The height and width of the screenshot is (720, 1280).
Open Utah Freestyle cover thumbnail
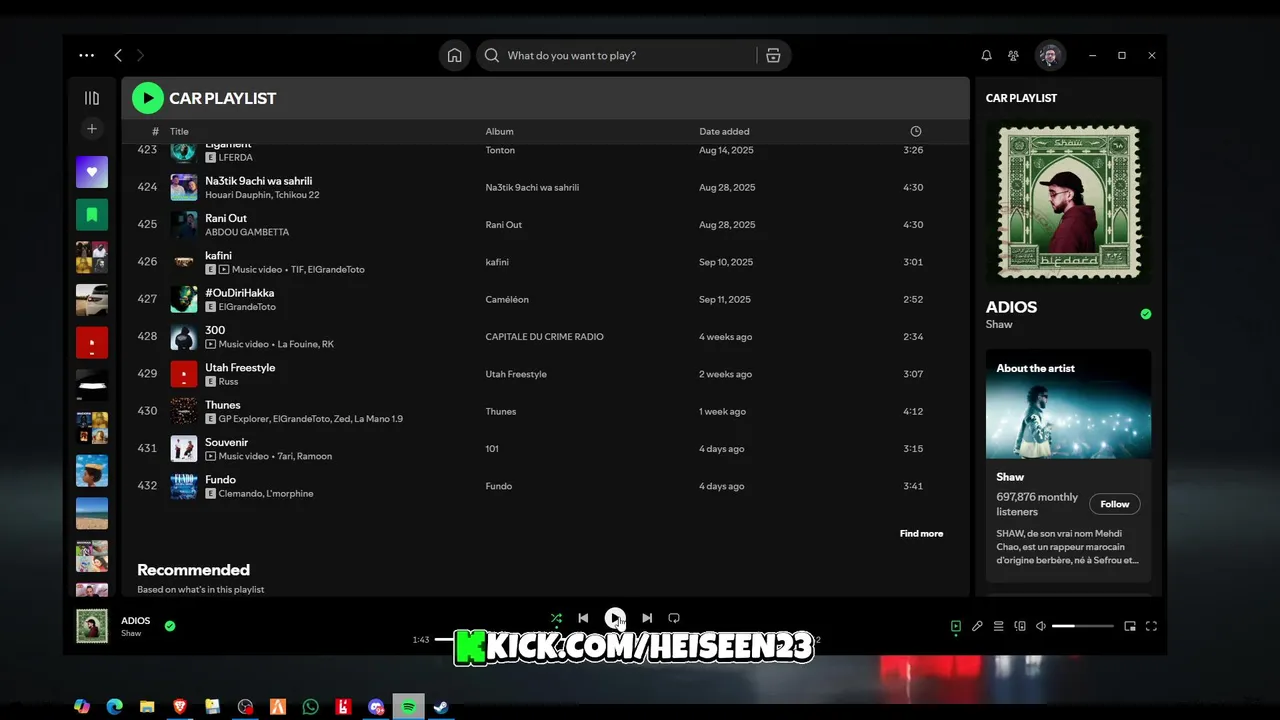[x=184, y=374]
